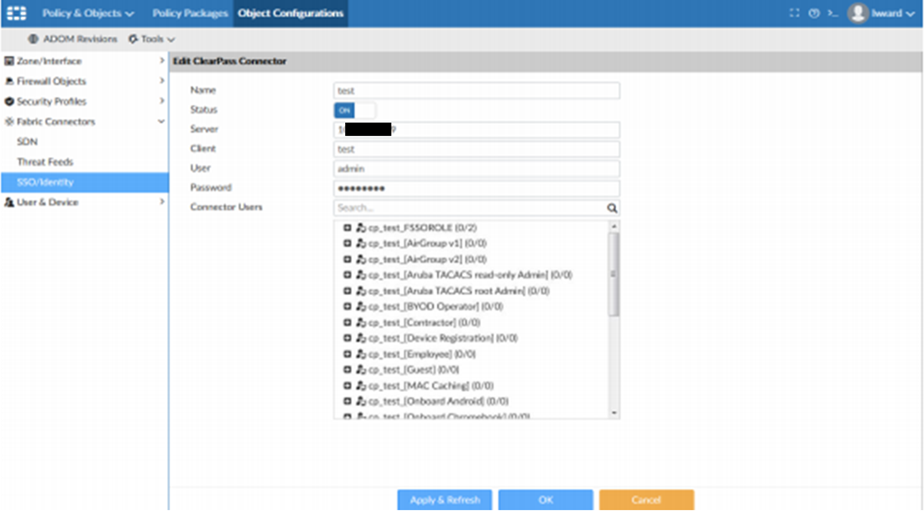This screenshot has height=514, width=924.
Task: Switch to Object Configurations tab
Action: [291, 13]
